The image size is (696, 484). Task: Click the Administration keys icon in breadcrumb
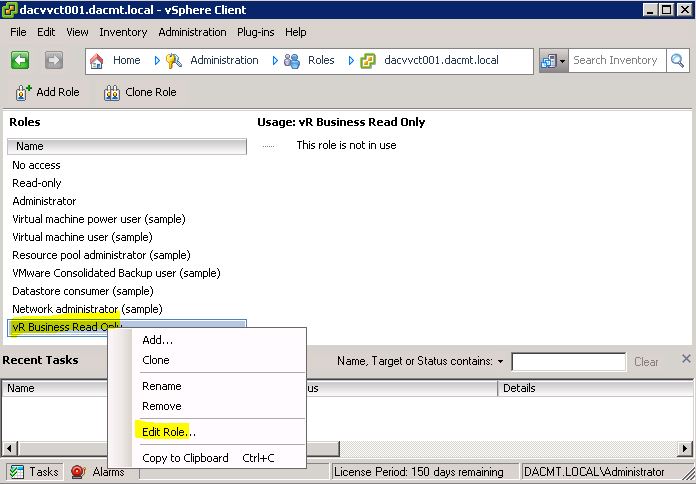(174, 61)
